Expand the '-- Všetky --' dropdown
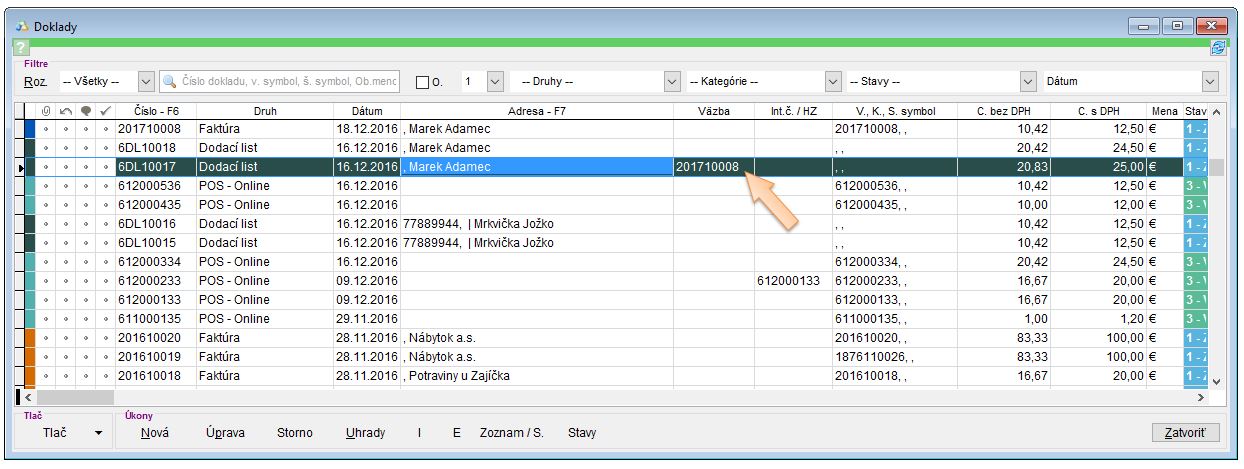The width and height of the screenshot is (1244, 469). [146, 82]
